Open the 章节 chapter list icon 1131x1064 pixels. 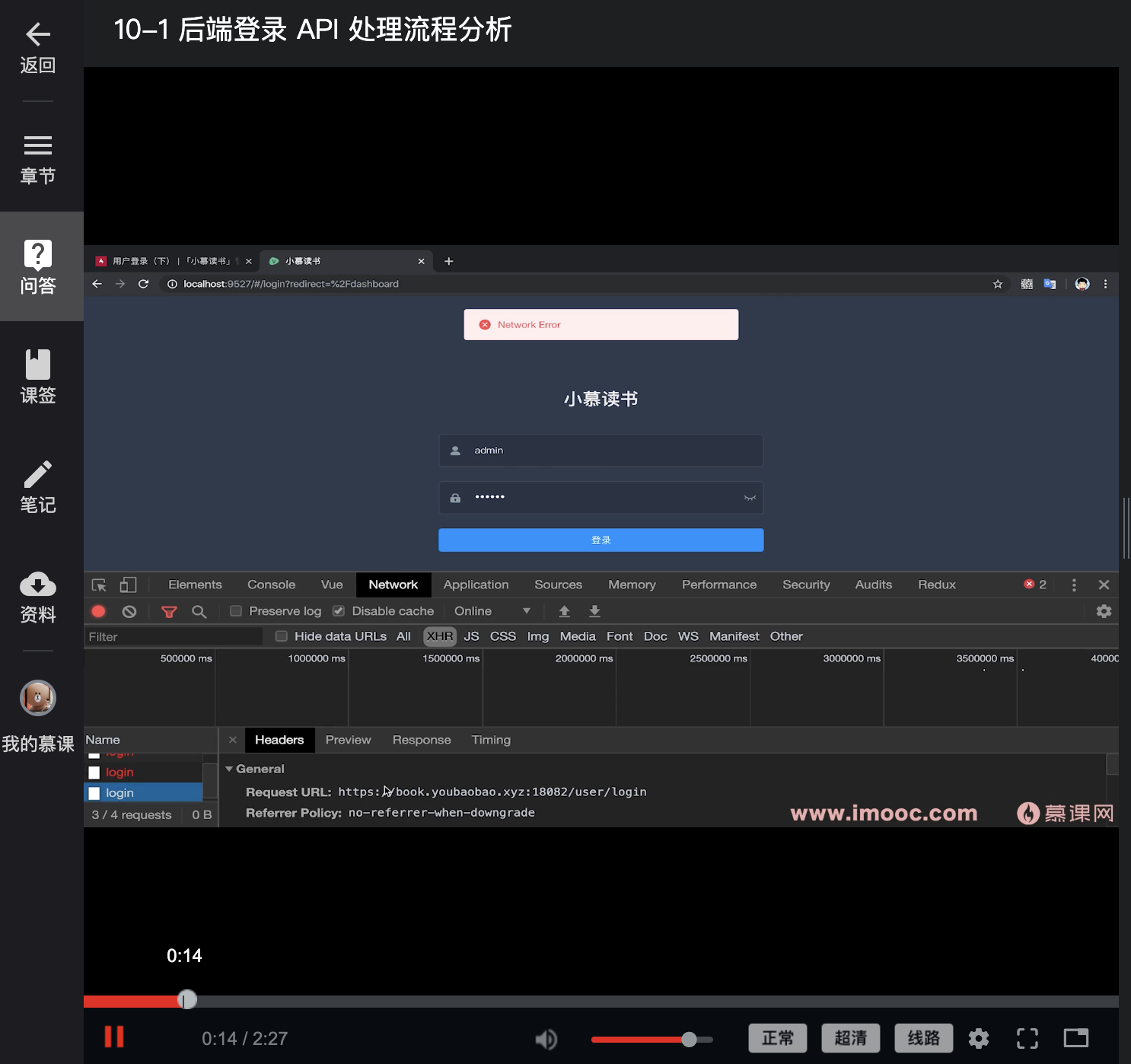tap(37, 156)
